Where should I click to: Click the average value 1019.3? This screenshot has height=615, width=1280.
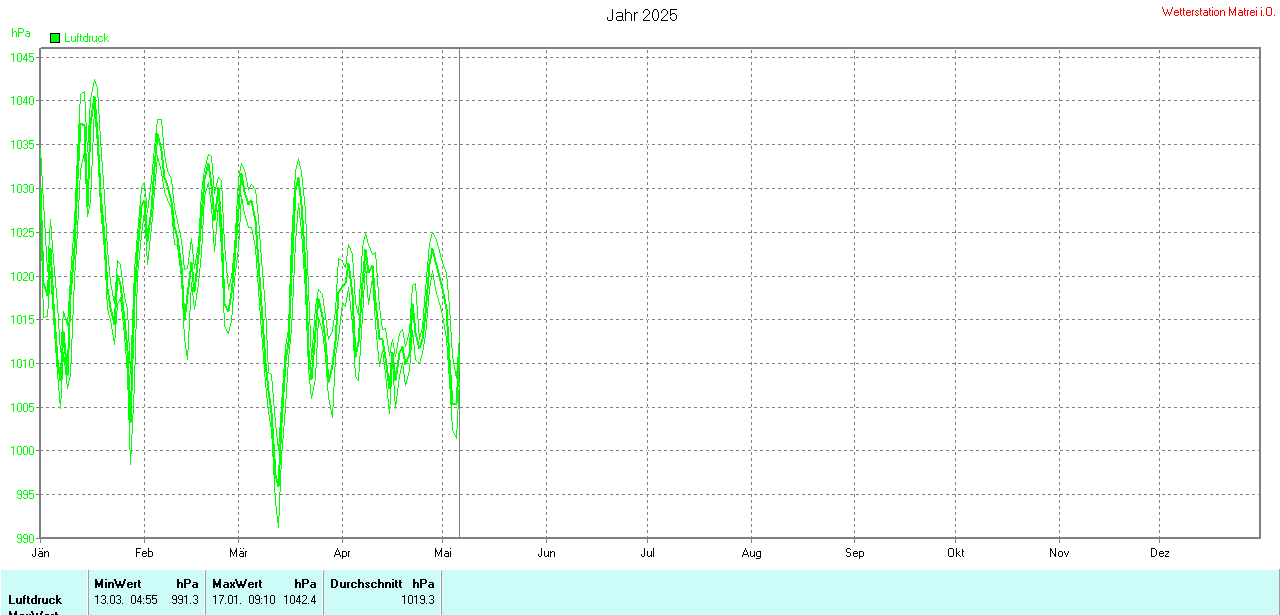(418, 600)
